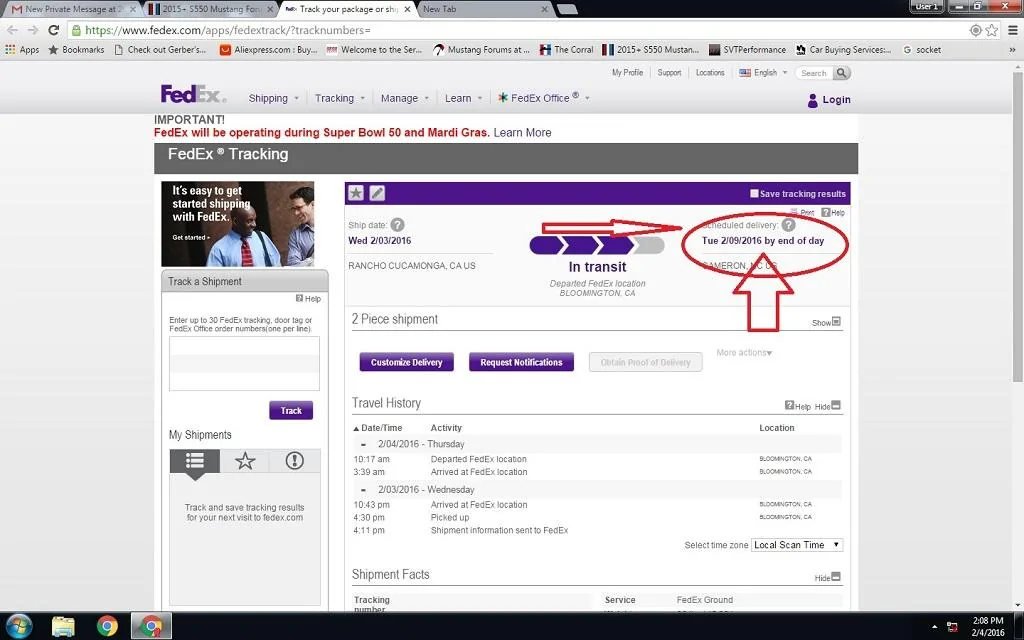This screenshot has height=640, width=1024.
Task: Select the starred shipments icon
Action: click(245, 461)
